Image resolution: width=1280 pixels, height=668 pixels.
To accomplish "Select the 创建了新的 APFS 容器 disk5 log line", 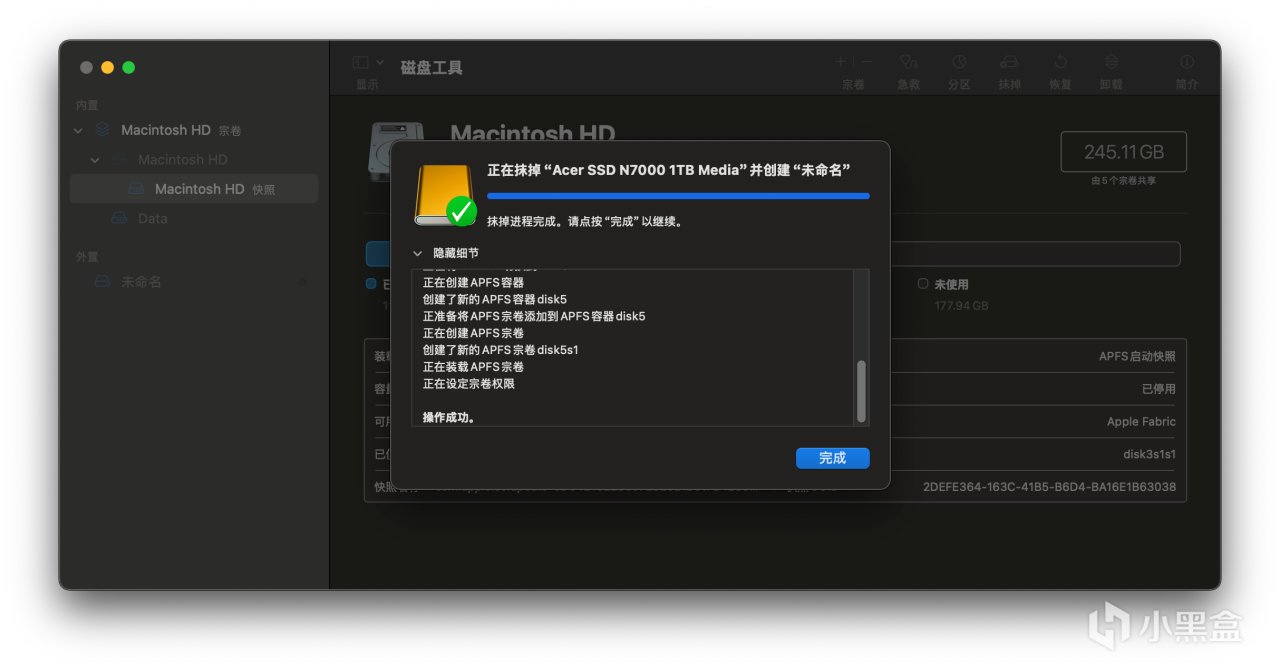I will pyautogui.click(x=495, y=299).
